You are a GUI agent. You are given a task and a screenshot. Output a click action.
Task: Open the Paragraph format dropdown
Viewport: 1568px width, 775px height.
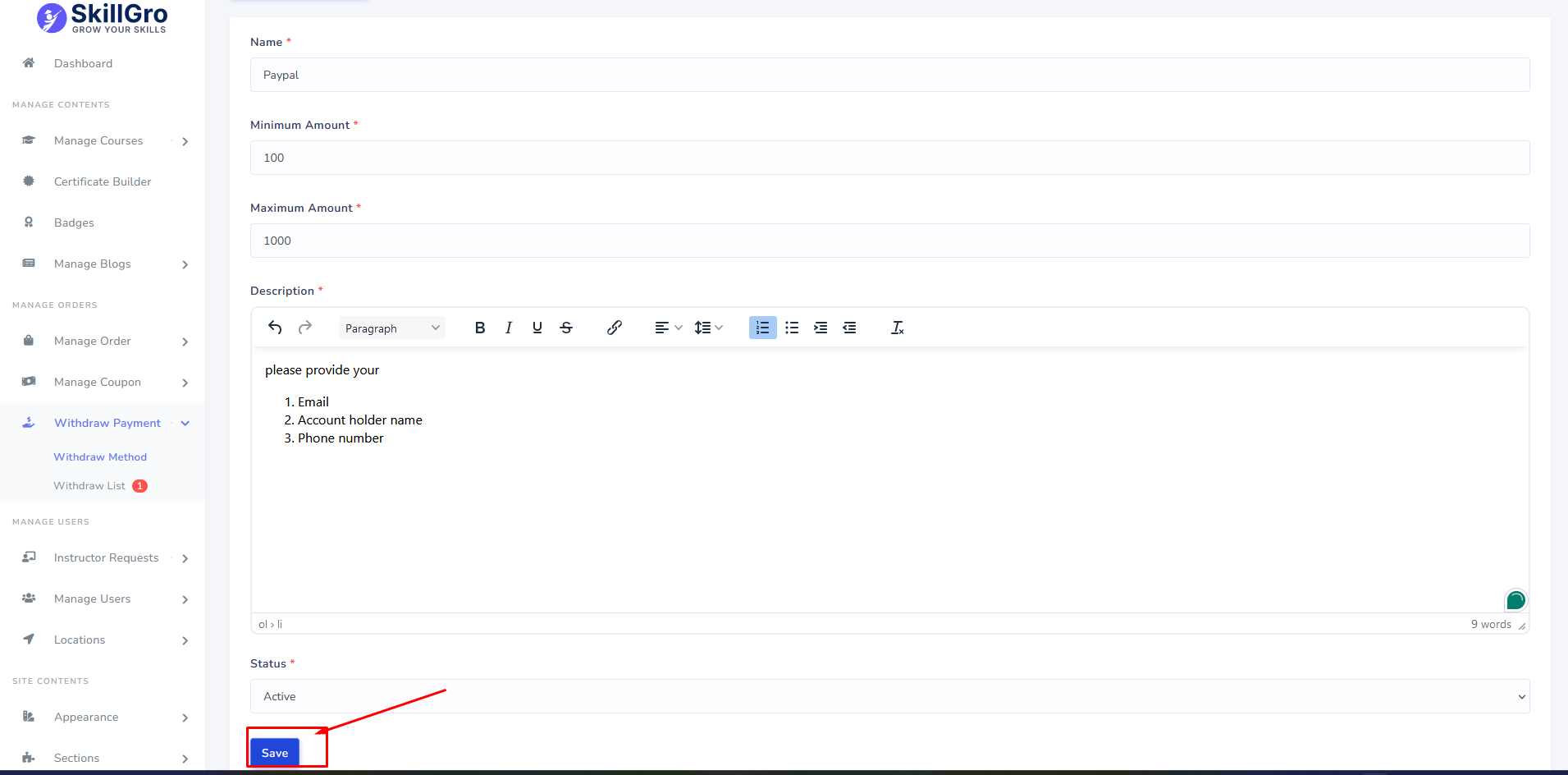[392, 328]
